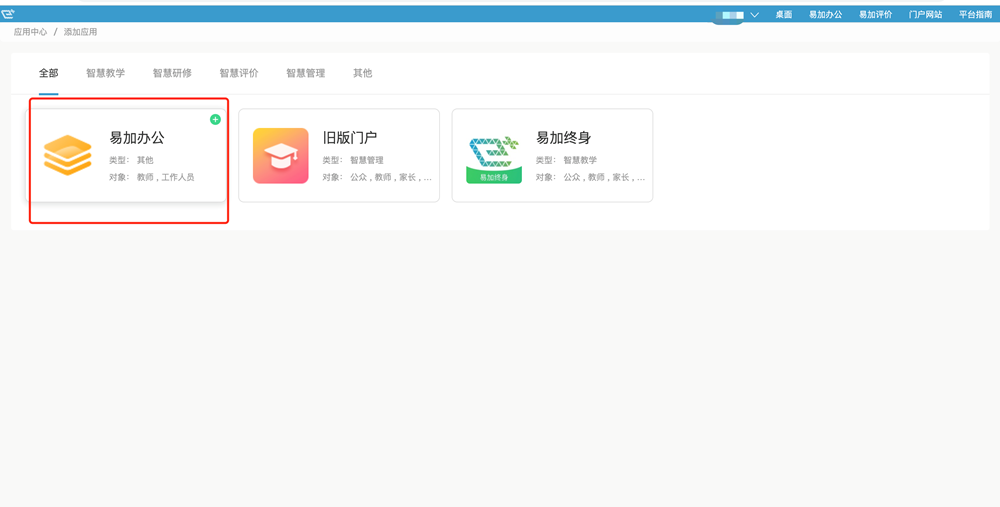Click the platform logo in top-left corner
1000x507 pixels.
[x=8, y=14]
